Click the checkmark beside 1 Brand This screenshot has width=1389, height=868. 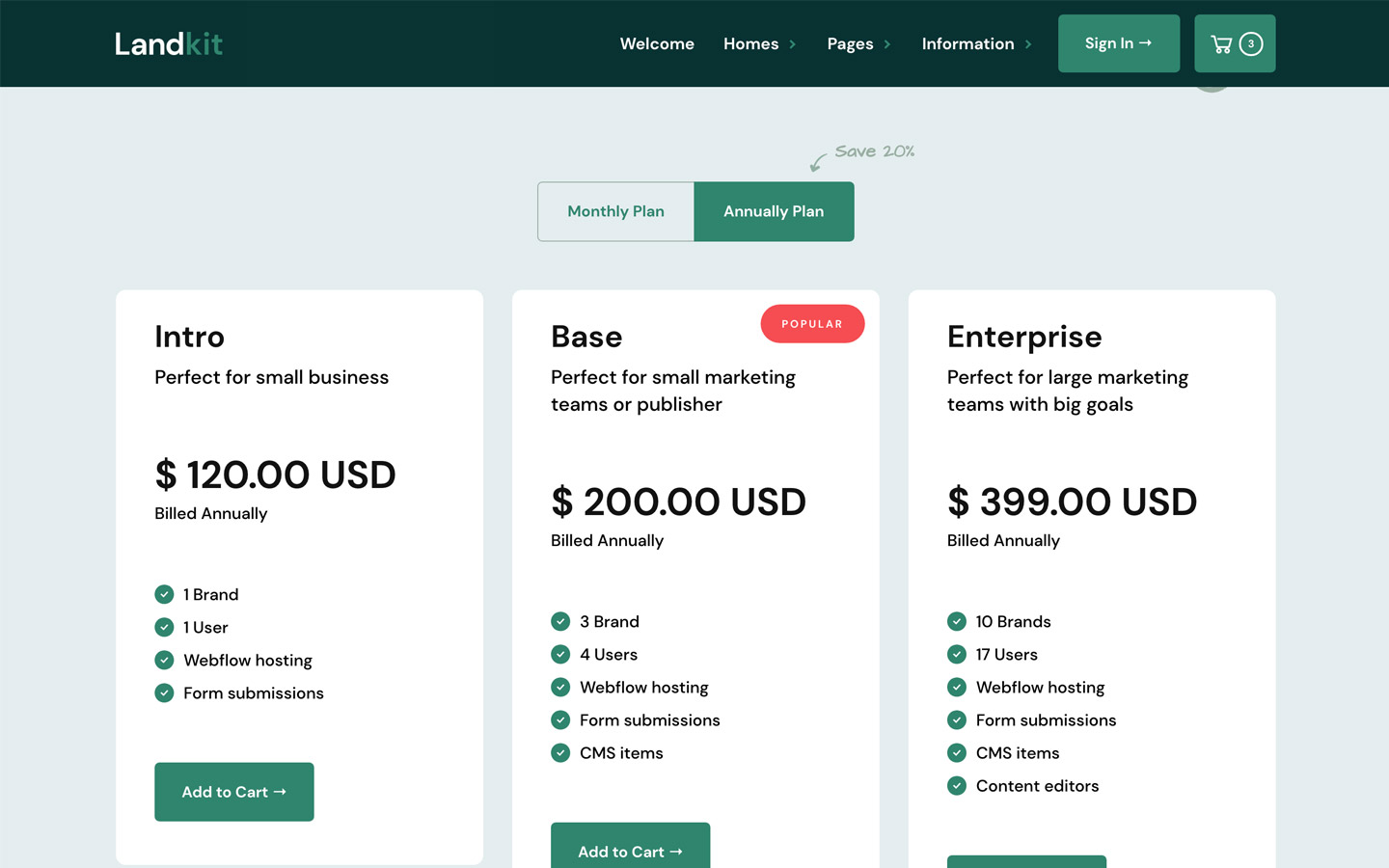[x=164, y=594]
